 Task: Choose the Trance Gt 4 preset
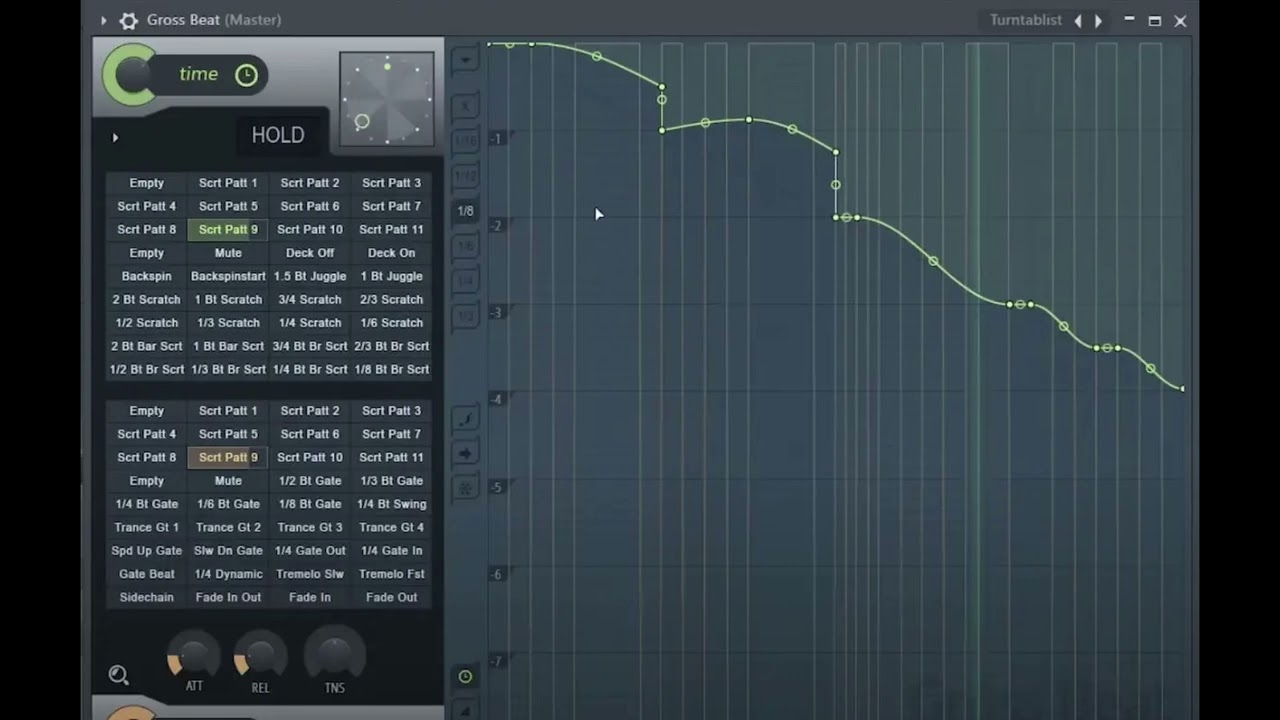391,527
